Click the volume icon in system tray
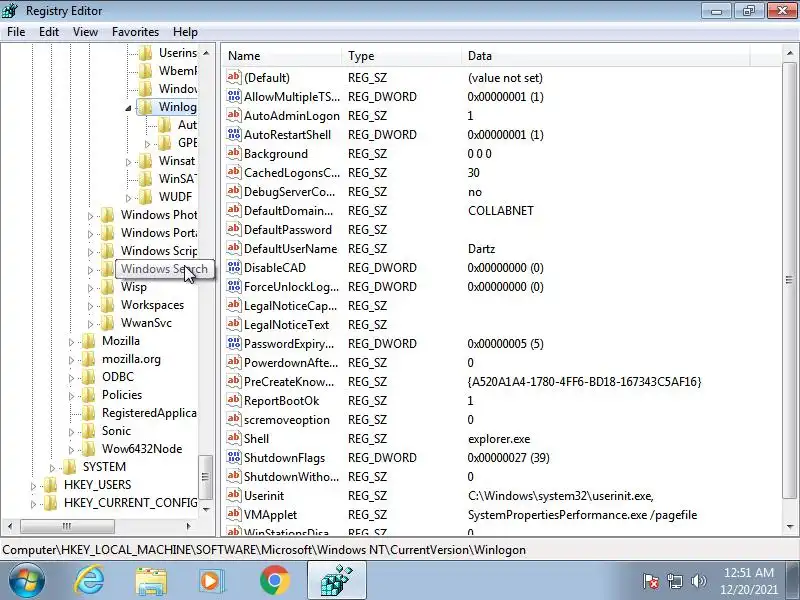800x600 pixels. (698, 581)
